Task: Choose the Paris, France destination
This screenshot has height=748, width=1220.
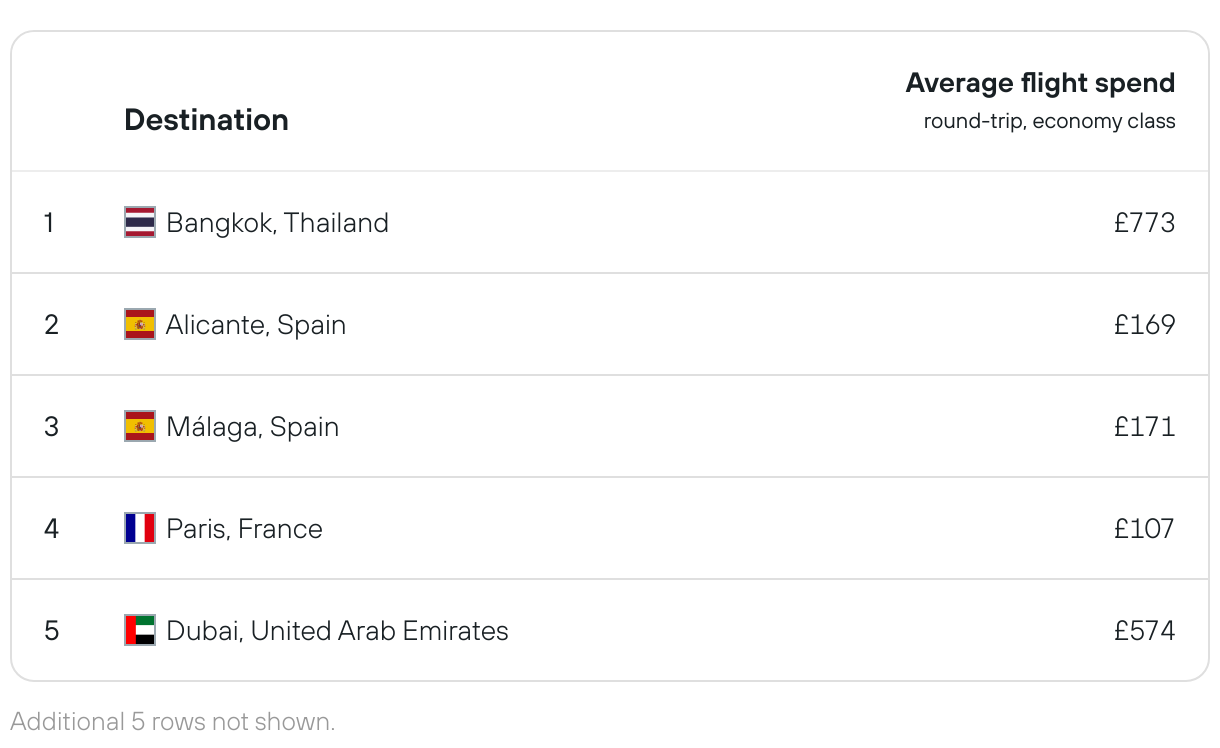Action: coord(244,528)
